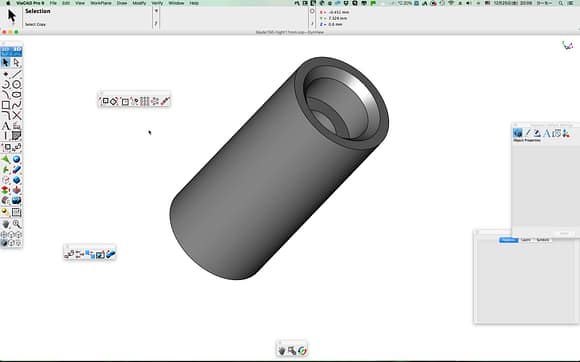Click the axis triad indicator in the corner
This screenshot has height=362, width=580.
click(x=568, y=45)
